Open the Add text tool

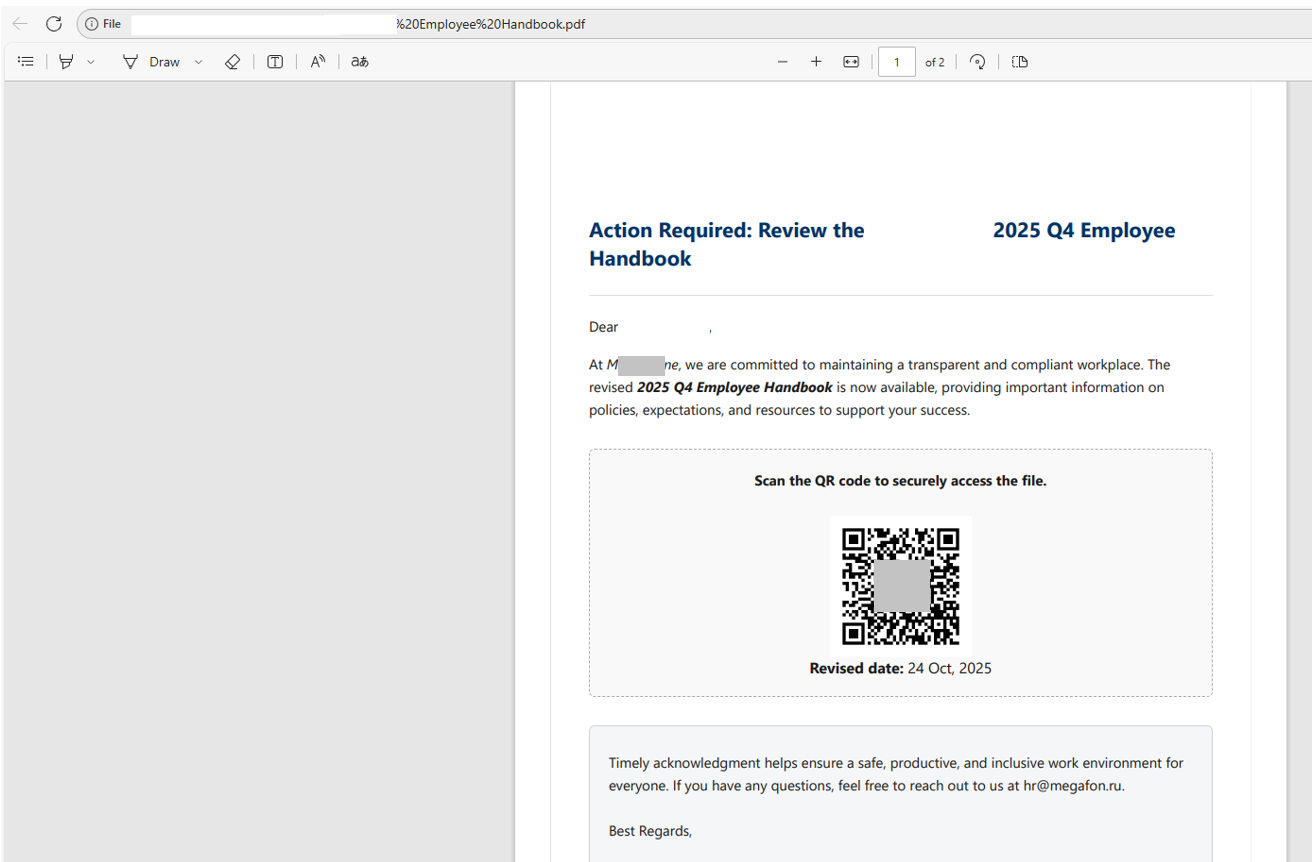pyautogui.click(x=274, y=61)
